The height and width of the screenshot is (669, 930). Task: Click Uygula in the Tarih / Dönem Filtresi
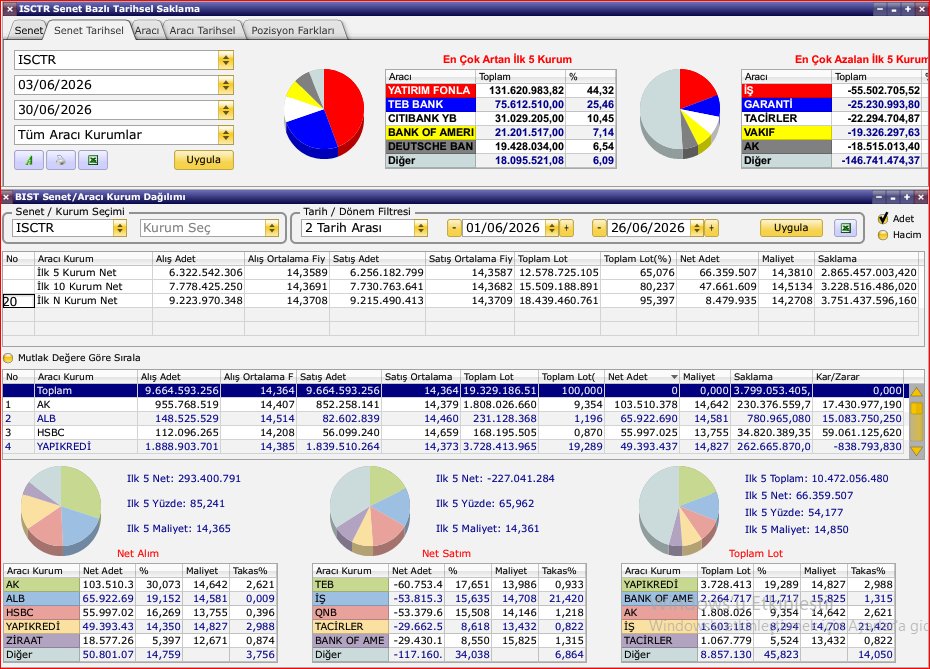[x=791, y=228]
